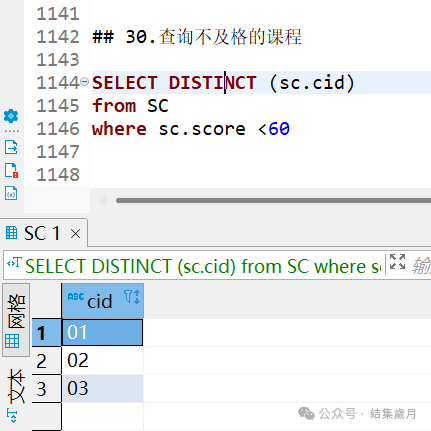Select row number 3 header
Screen dimensions: 431x431
(x=47, y=388)
